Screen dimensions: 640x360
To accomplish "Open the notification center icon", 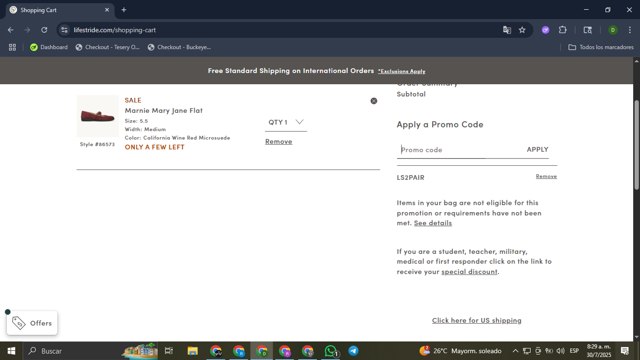I will click(624, 351).
